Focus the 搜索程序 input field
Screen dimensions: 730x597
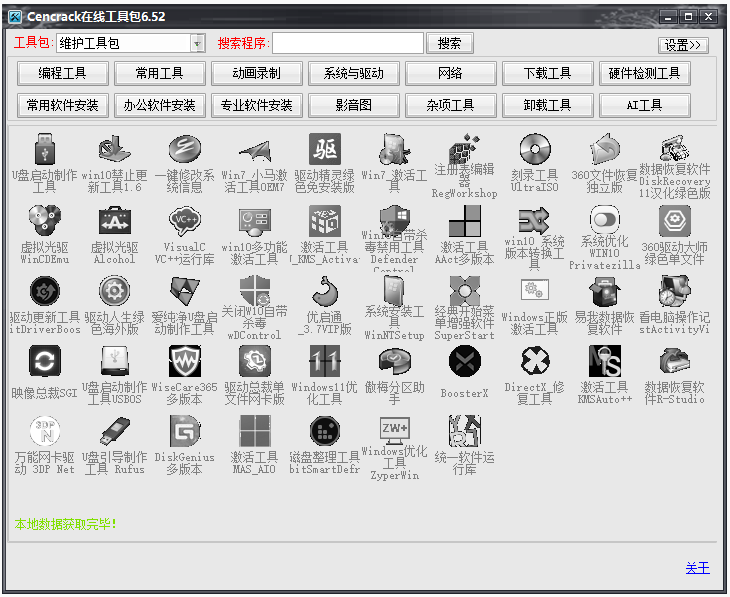click(347, 43)
